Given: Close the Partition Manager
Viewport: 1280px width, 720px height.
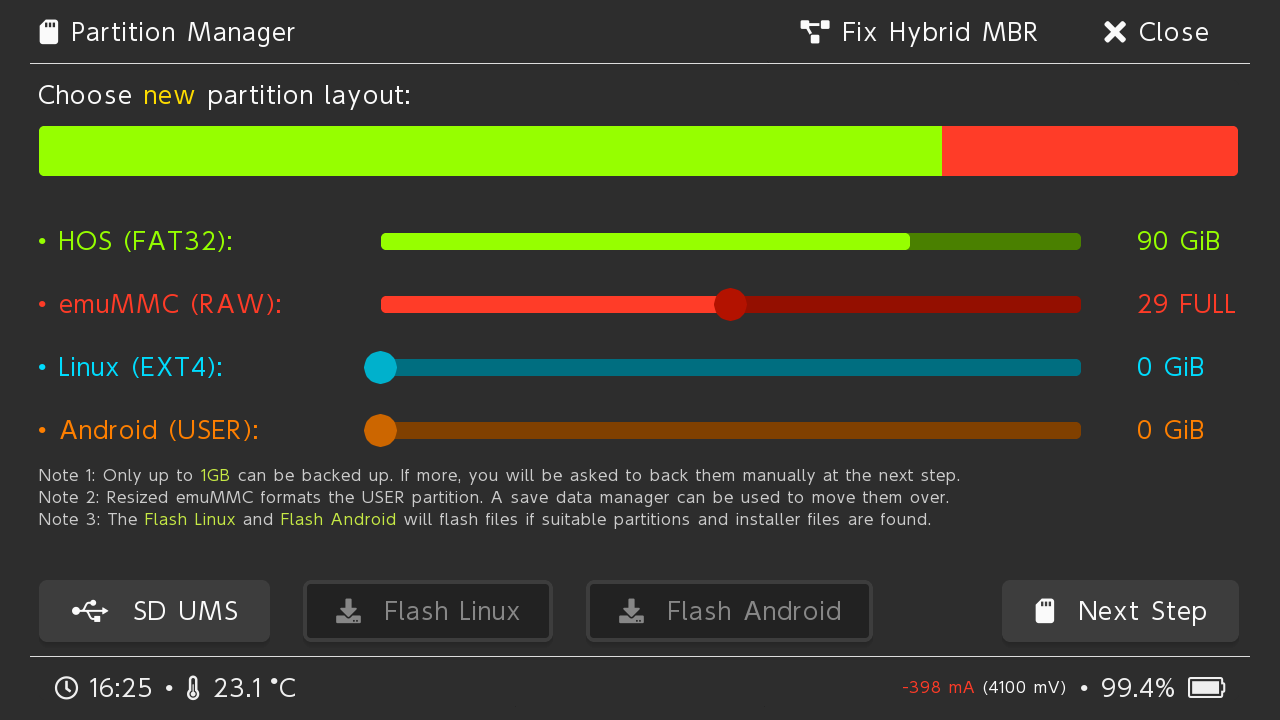Looking at the screenshot, I should (x=1156, y=32).
